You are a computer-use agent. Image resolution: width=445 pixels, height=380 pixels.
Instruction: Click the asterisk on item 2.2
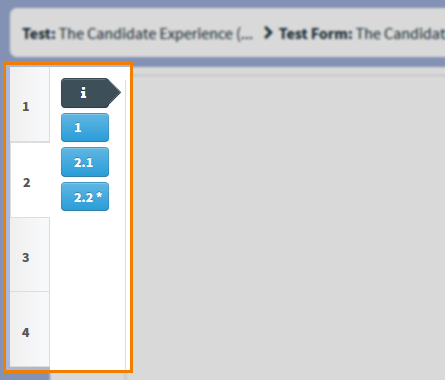pos(99,195)
